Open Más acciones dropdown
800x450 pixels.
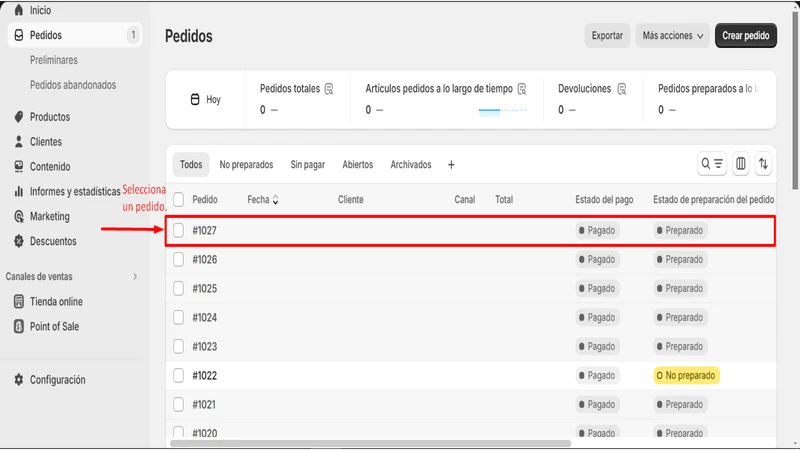pyautogui.click(x=672, y=36)
